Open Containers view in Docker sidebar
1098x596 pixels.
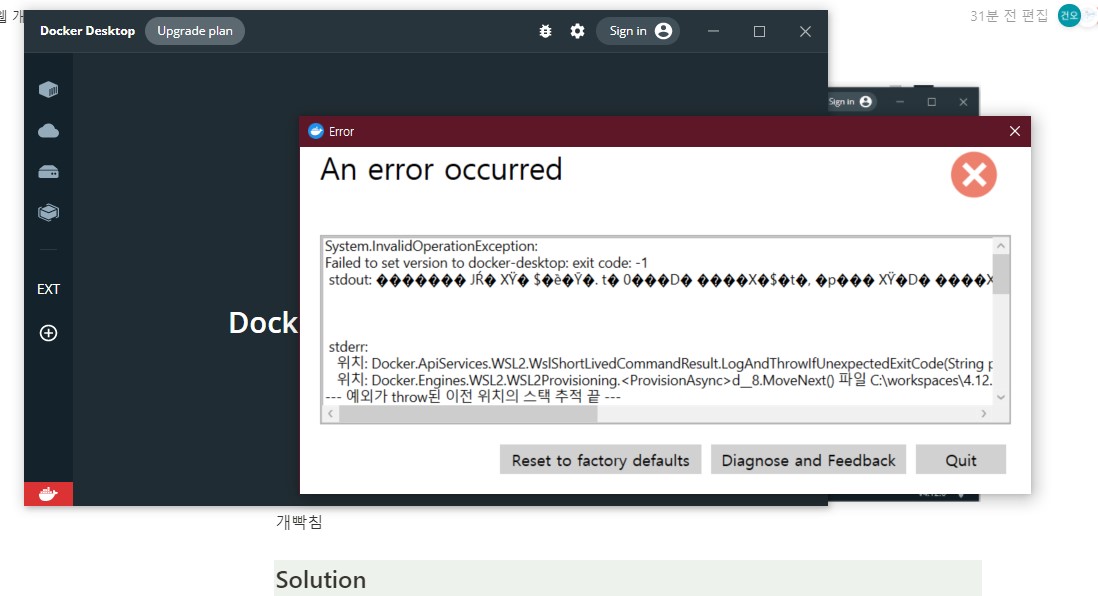pos(48,90)
